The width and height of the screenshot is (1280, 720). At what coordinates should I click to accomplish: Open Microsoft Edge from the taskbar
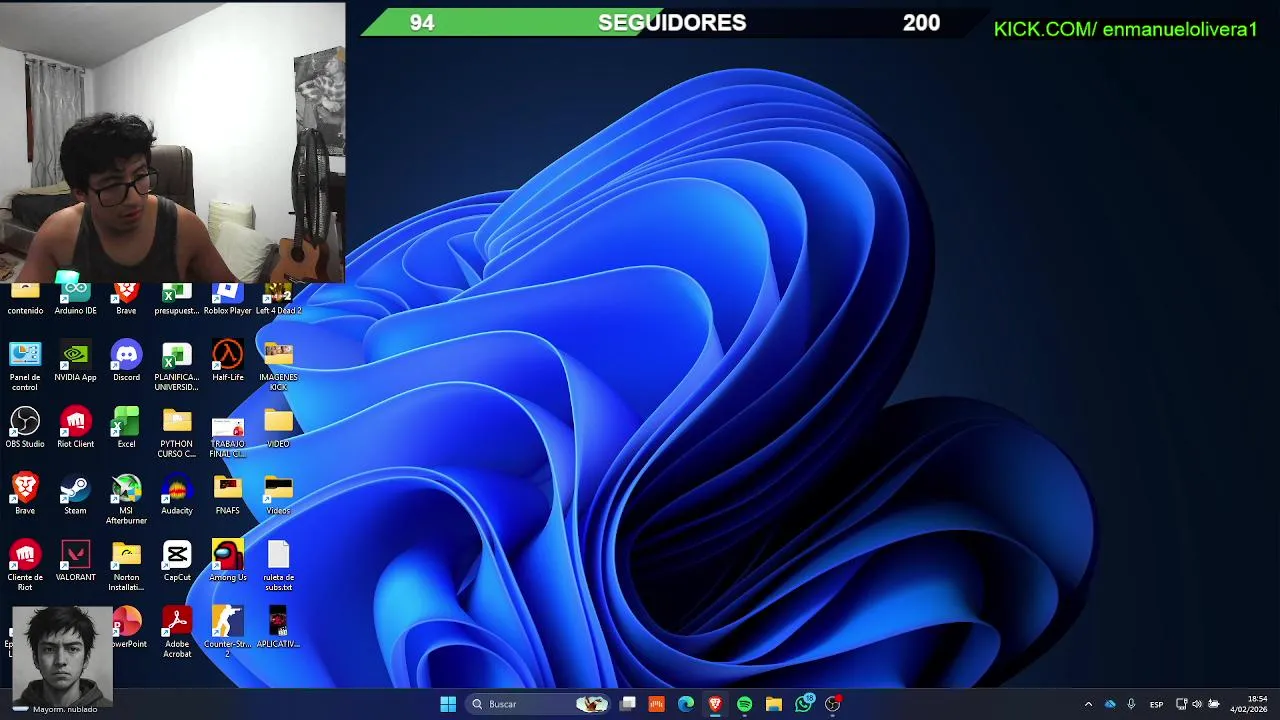[686, 704]
